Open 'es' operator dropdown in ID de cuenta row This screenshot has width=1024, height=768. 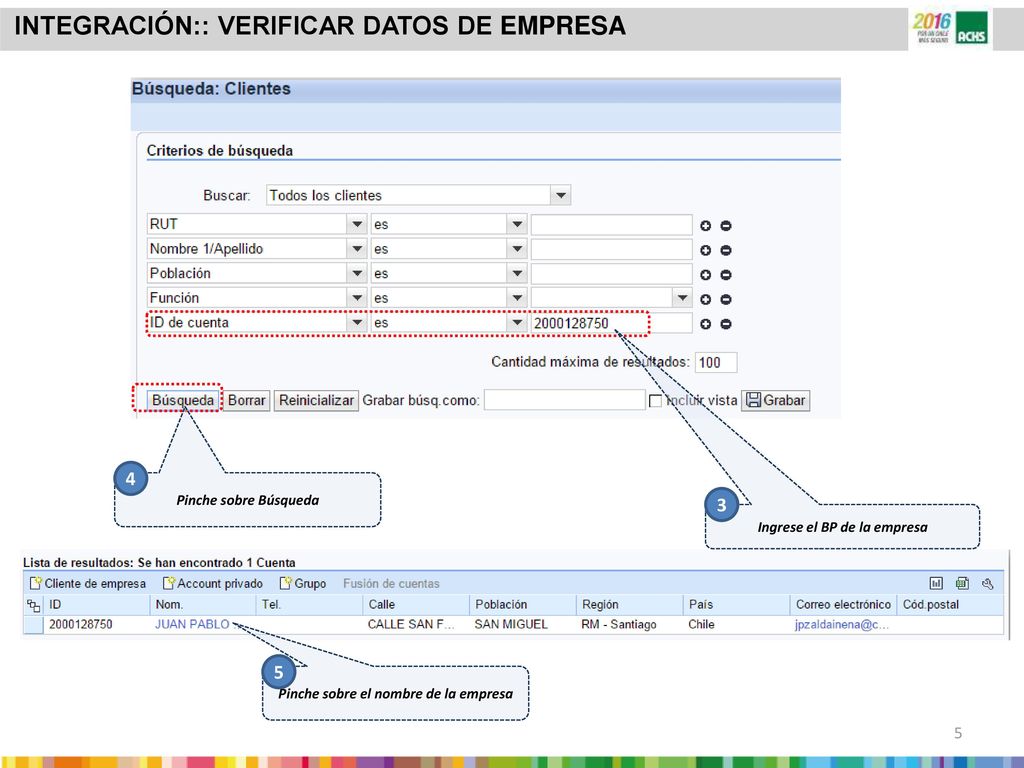pyautogui.click(x=517, y=323)
